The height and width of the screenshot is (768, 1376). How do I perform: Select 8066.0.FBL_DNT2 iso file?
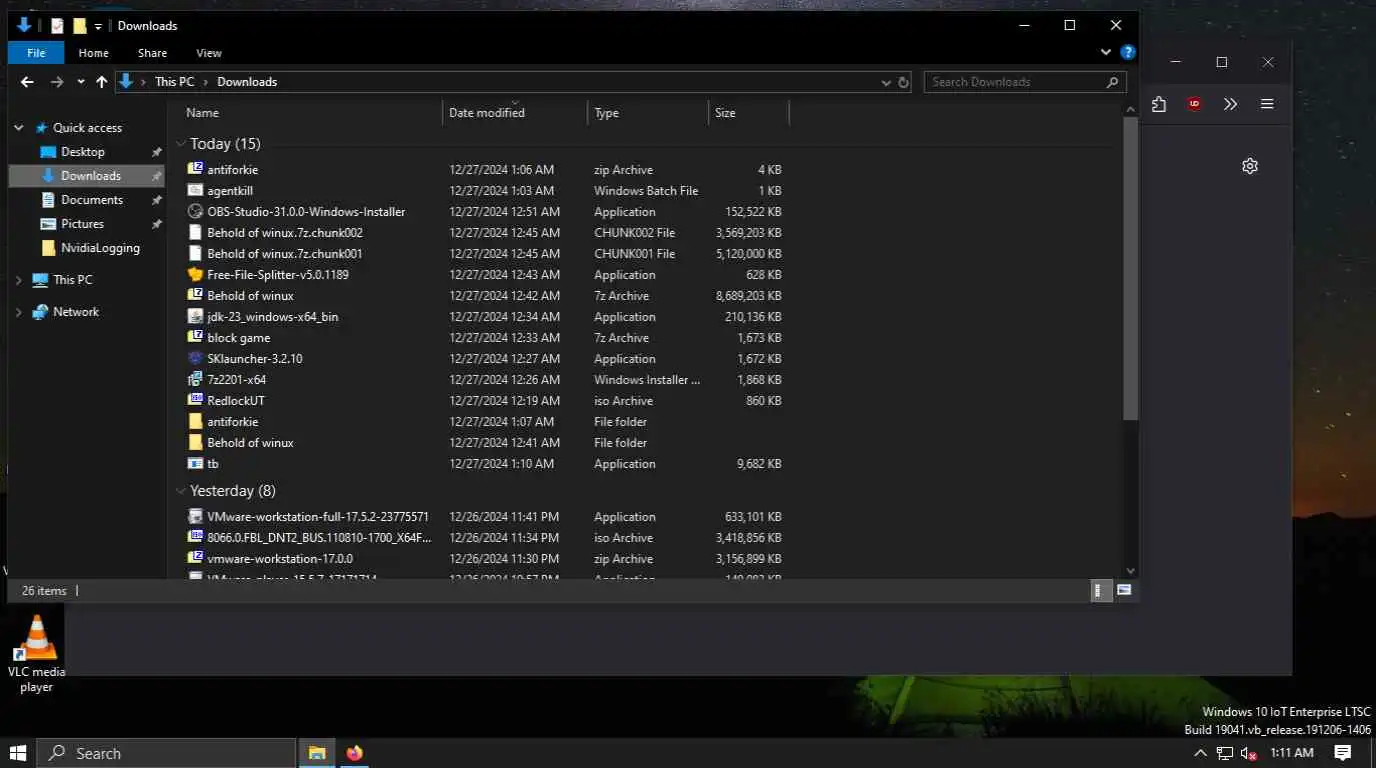(x=319, y=537)
